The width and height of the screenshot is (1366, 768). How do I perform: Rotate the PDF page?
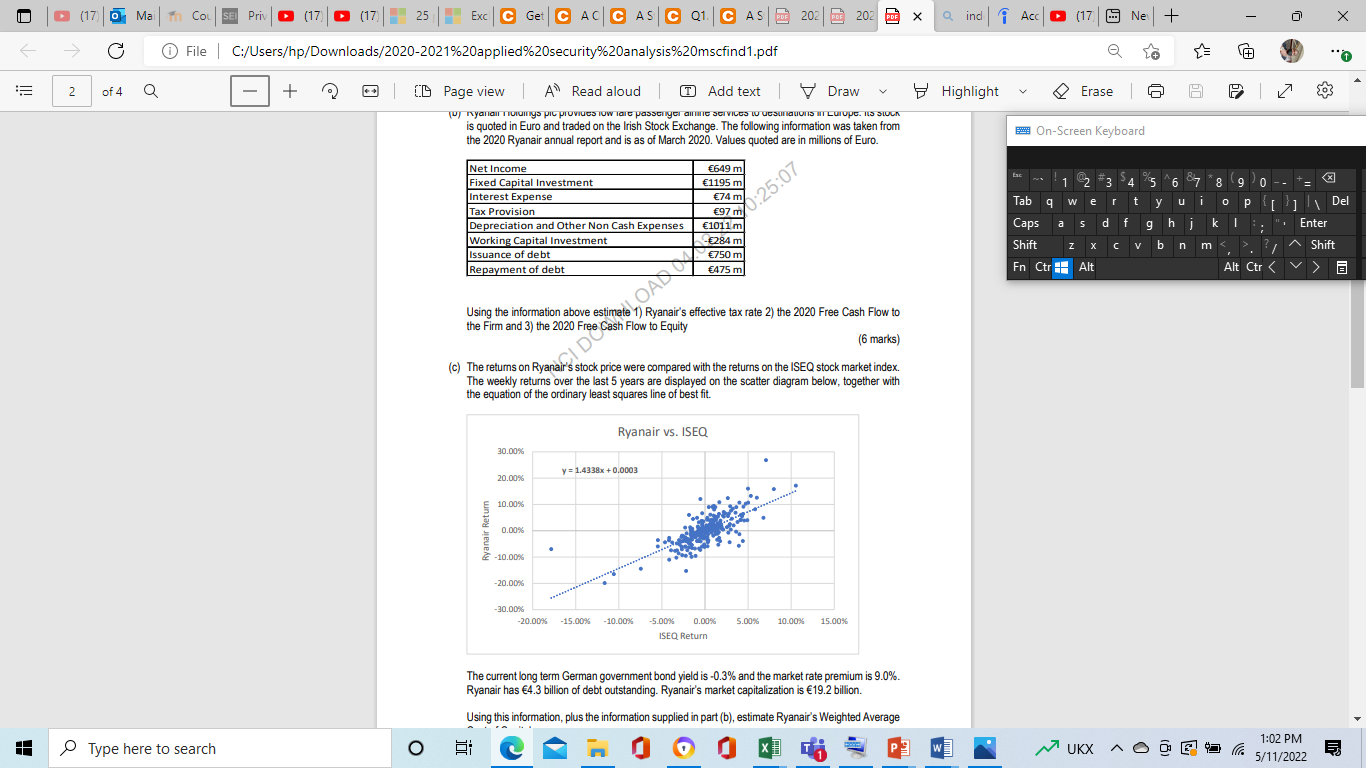pyautogui.click(x=328, y=91)
